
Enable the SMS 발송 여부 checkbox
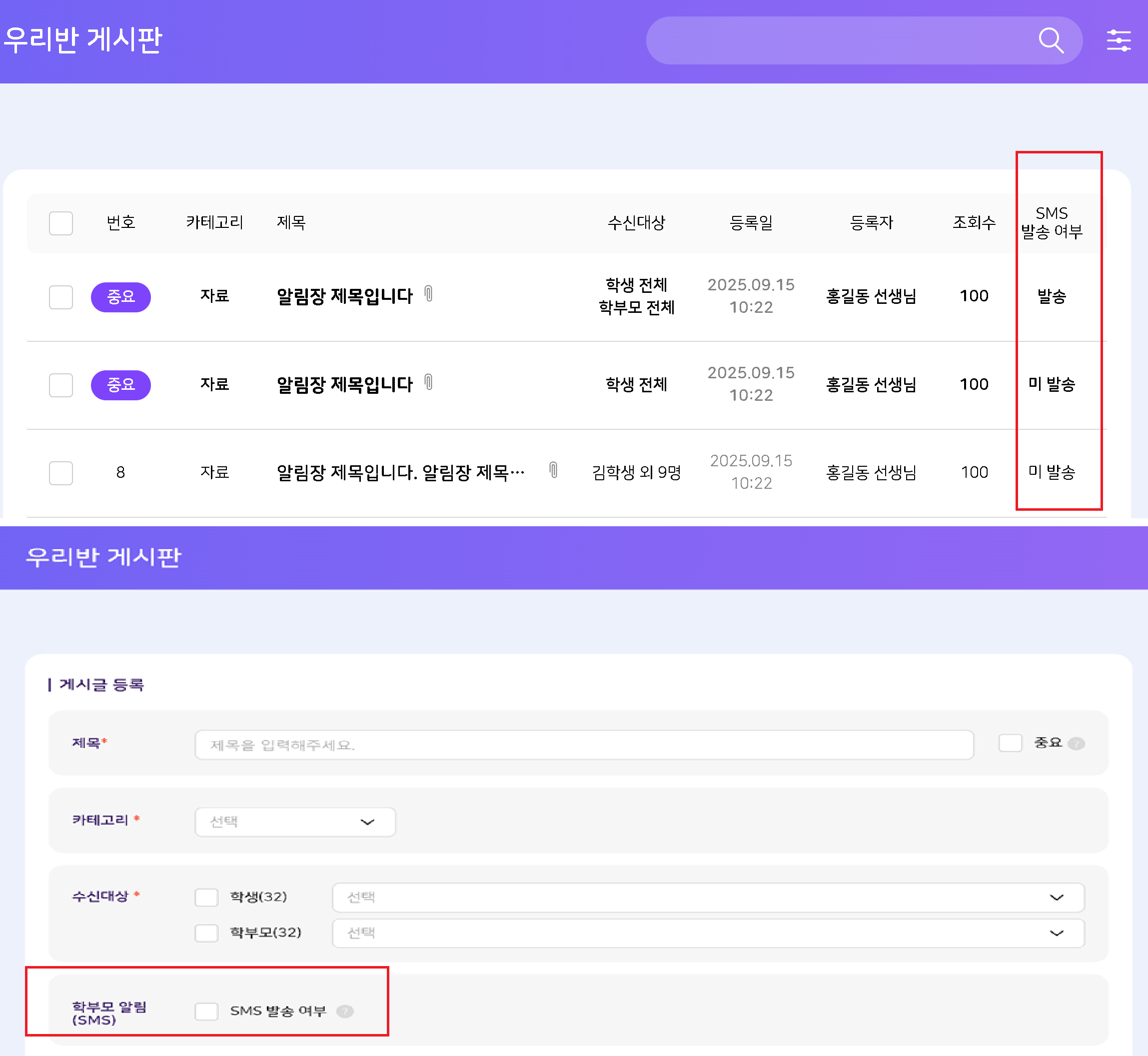[x=206, y=1012]
